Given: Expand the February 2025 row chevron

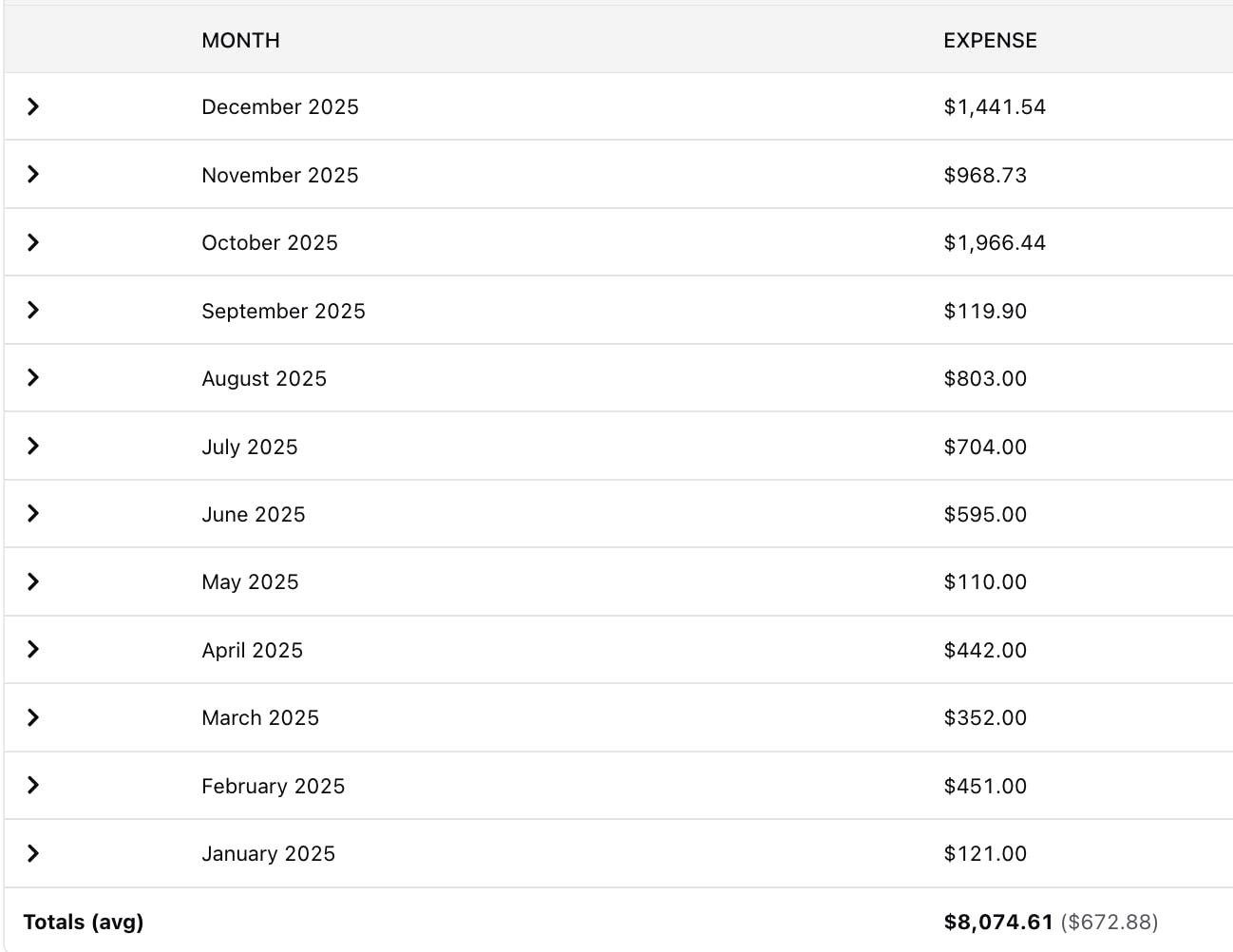Looking at the screenshot, I should 33,785.
